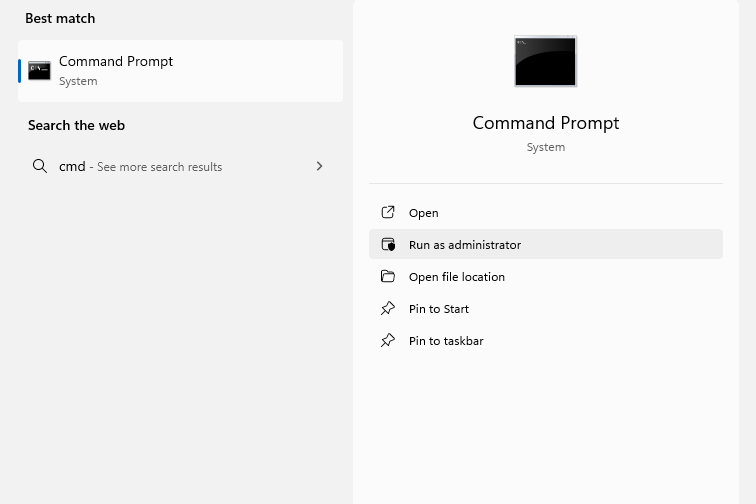The height and width of the screenshot is (504, 756).
Task: Click the Pin to Start pin icon
Action: tap(388, 309)
